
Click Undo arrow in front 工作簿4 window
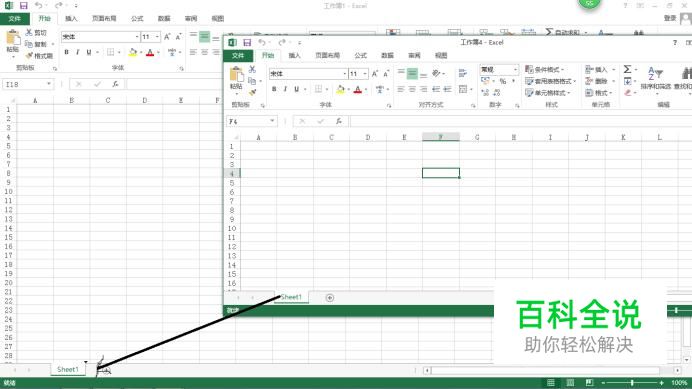point(262,42)
